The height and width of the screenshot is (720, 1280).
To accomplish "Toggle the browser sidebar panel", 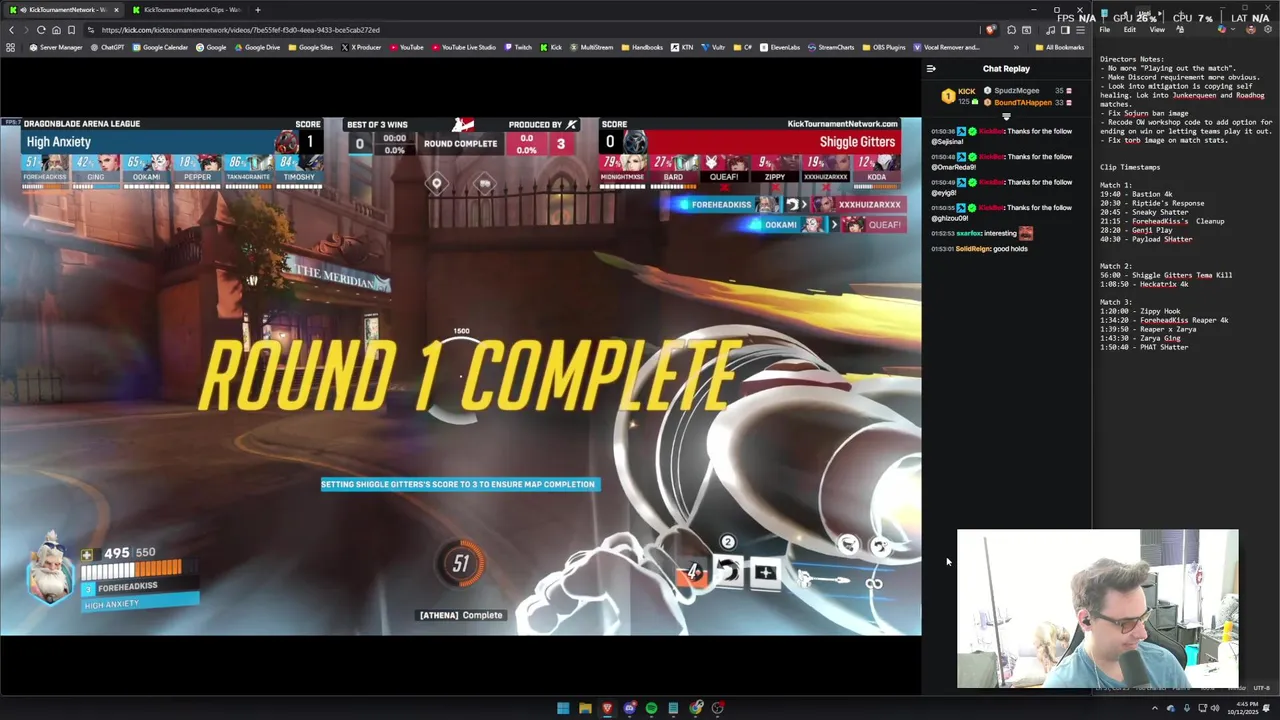I will 1065,30.
